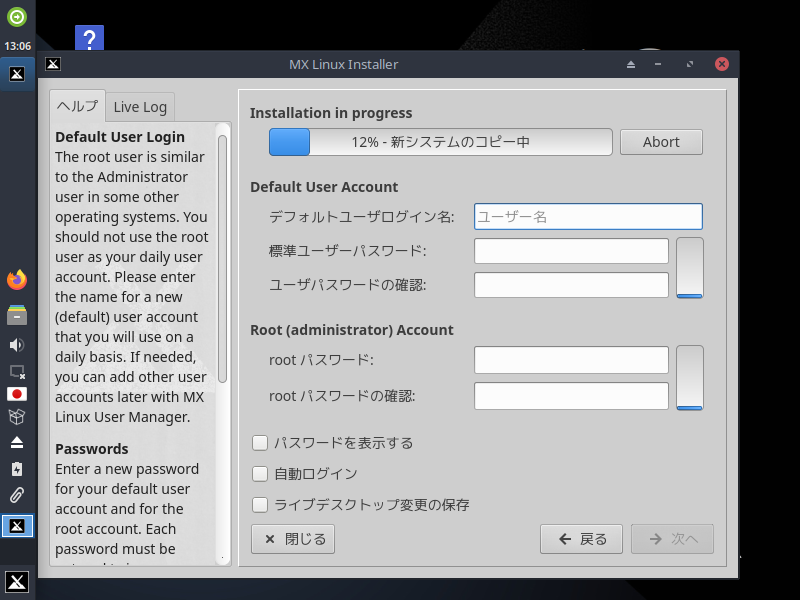Click the MX Linux Installer title text
This screenshot has height=600, width=800.
[x=343, y=64]
